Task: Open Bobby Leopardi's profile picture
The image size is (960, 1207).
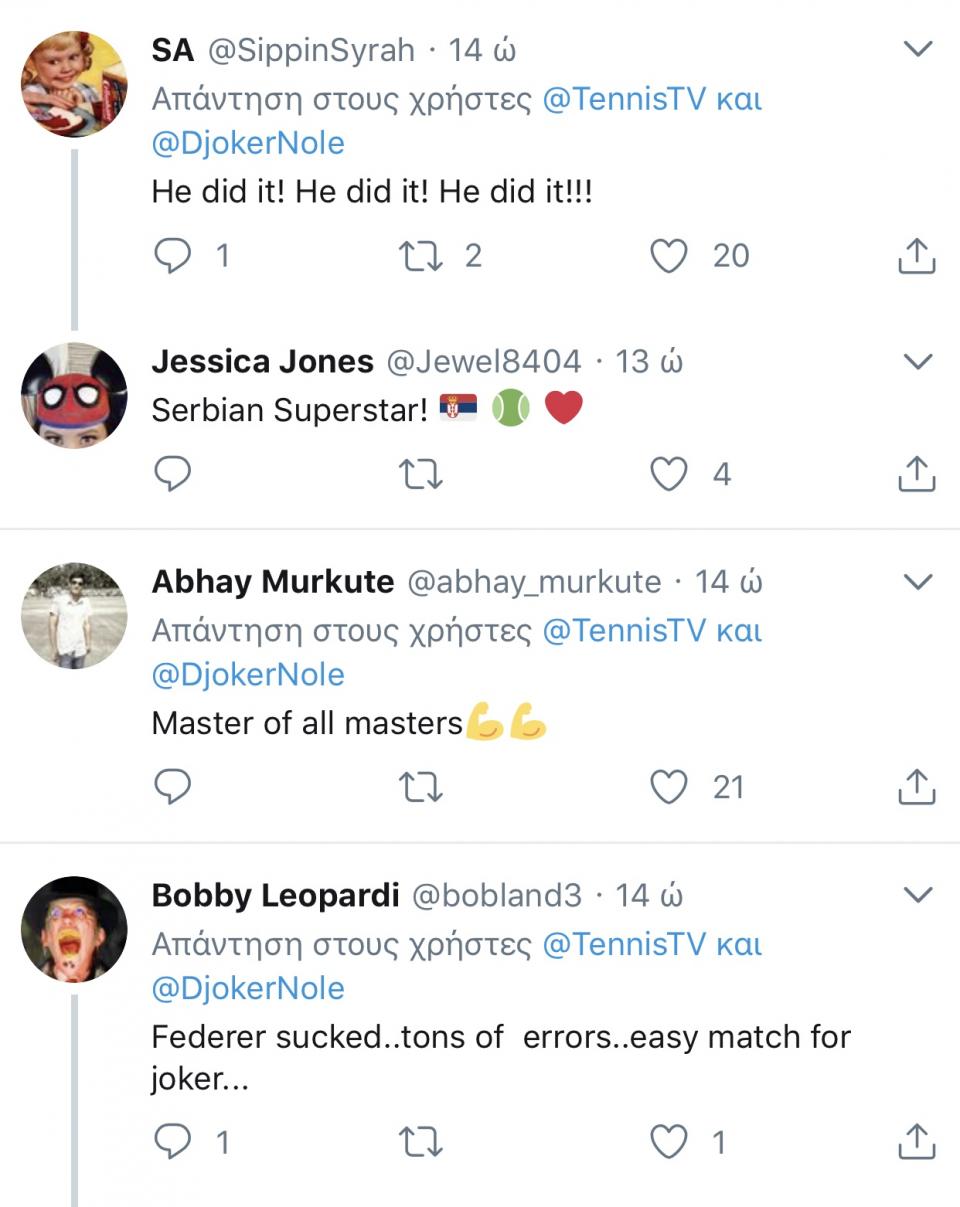Action: [x=74, y=929]
